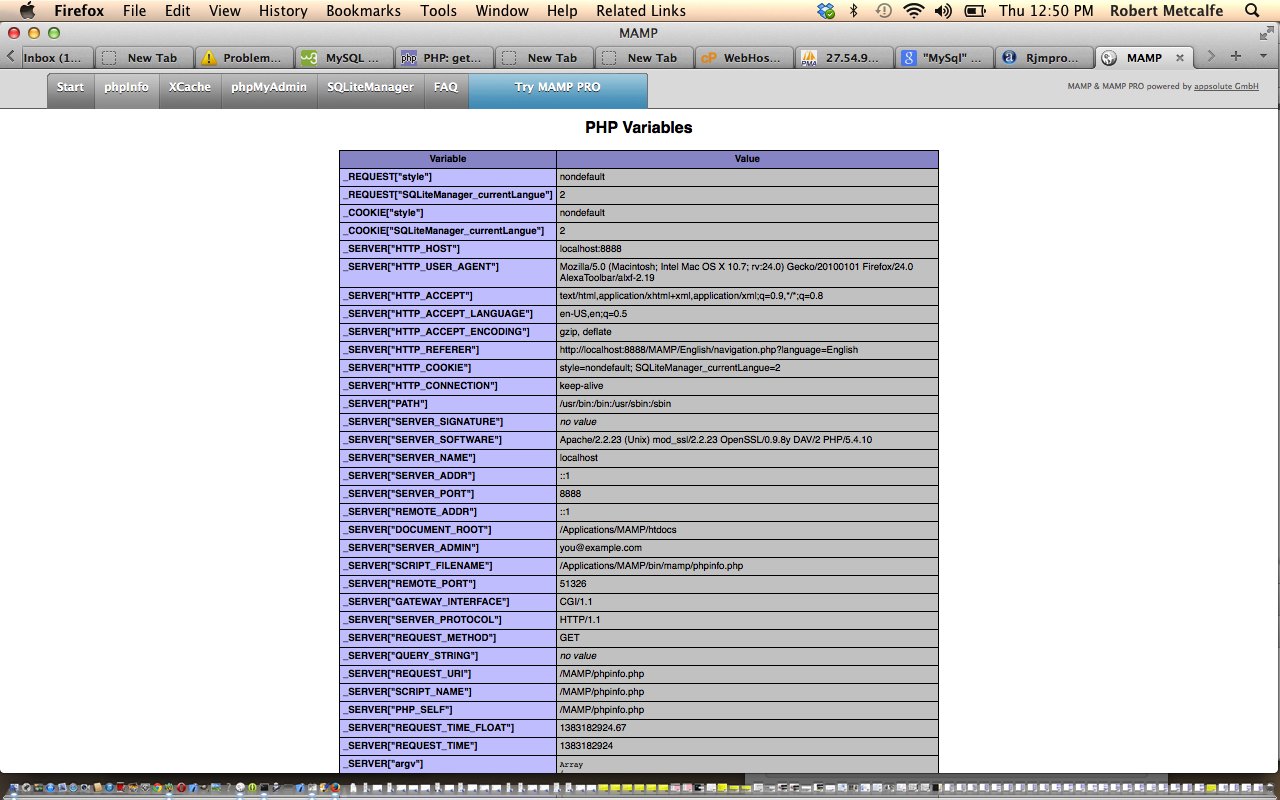The height and width of the screenshot is (800, 1280).
Task: Select the CGI/1.1 value cell
Action: (x=747, y=602)
